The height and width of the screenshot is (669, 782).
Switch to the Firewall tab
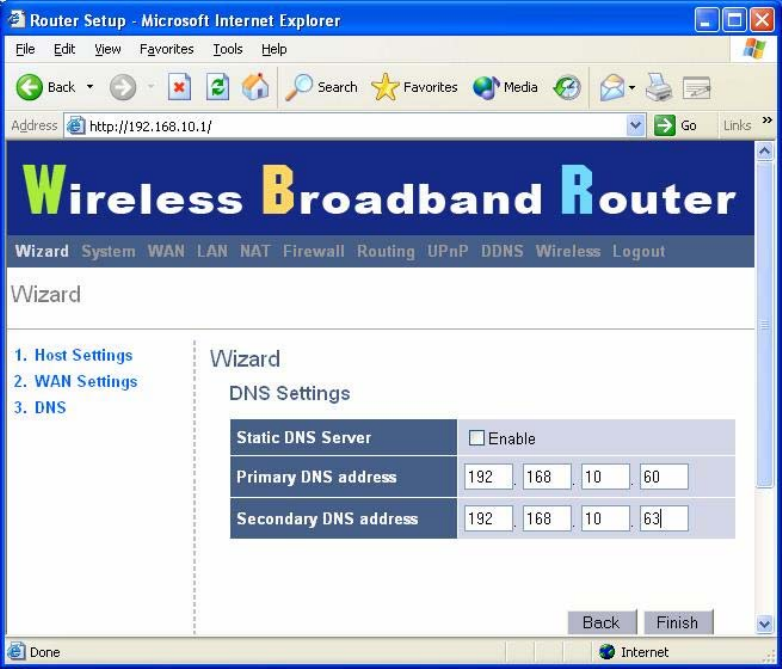313,251
